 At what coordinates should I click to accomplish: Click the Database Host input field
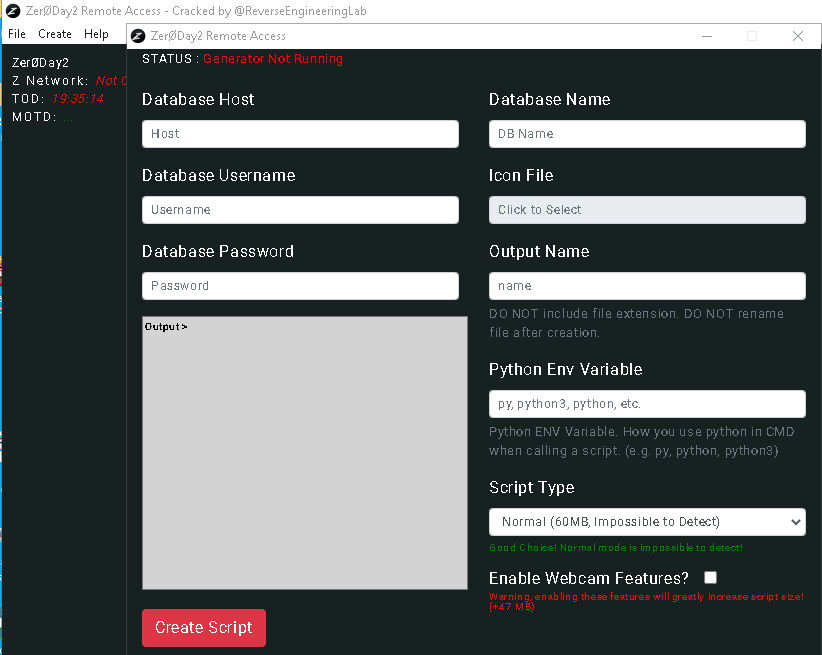300,134
